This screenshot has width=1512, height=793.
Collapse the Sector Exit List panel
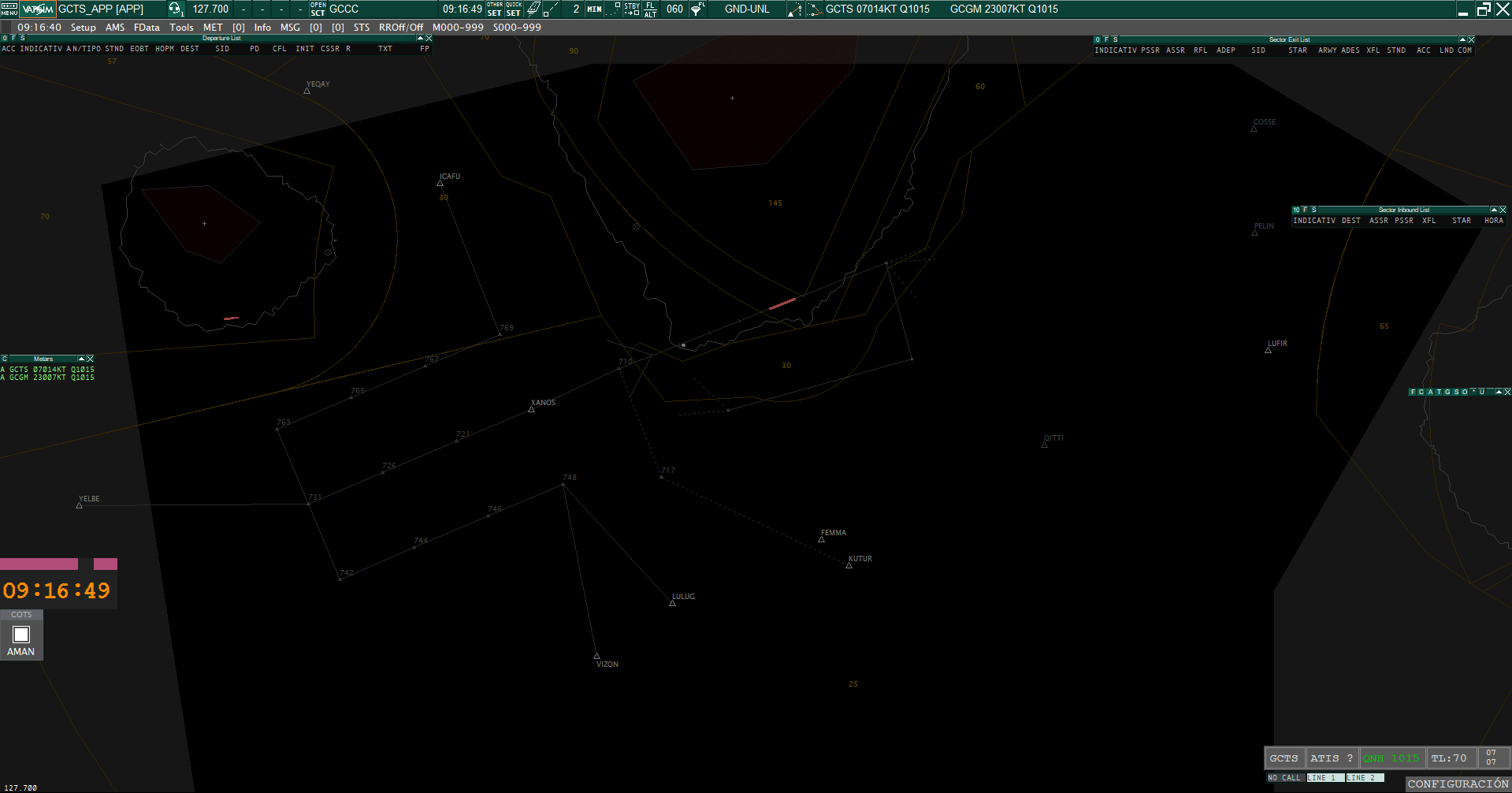pyautogui.click(x=1462, y=39)
